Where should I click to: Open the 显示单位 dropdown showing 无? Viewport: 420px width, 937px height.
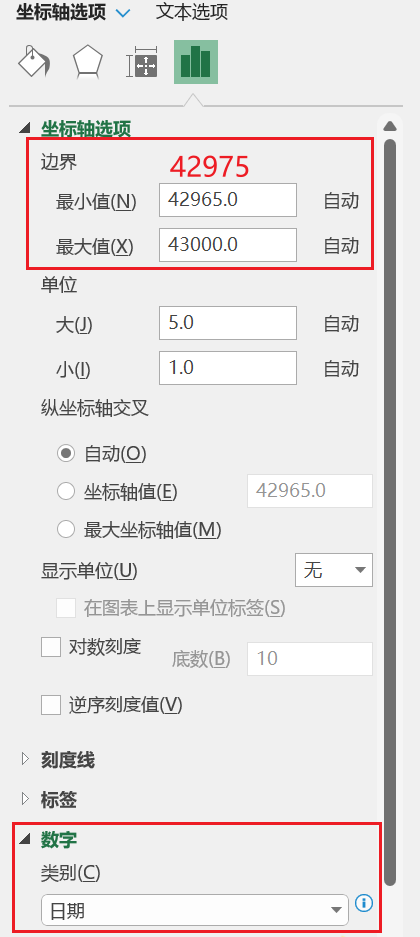click(334, 570)
